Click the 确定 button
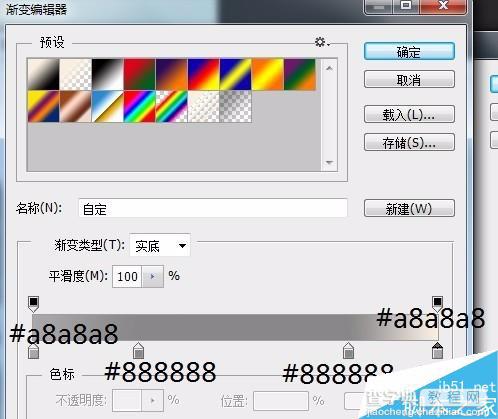 click(x=409, y=51)
